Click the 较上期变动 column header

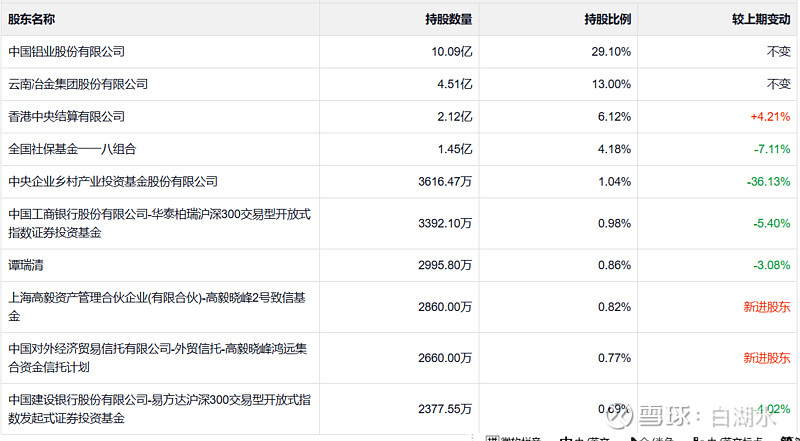pos(761,19)
